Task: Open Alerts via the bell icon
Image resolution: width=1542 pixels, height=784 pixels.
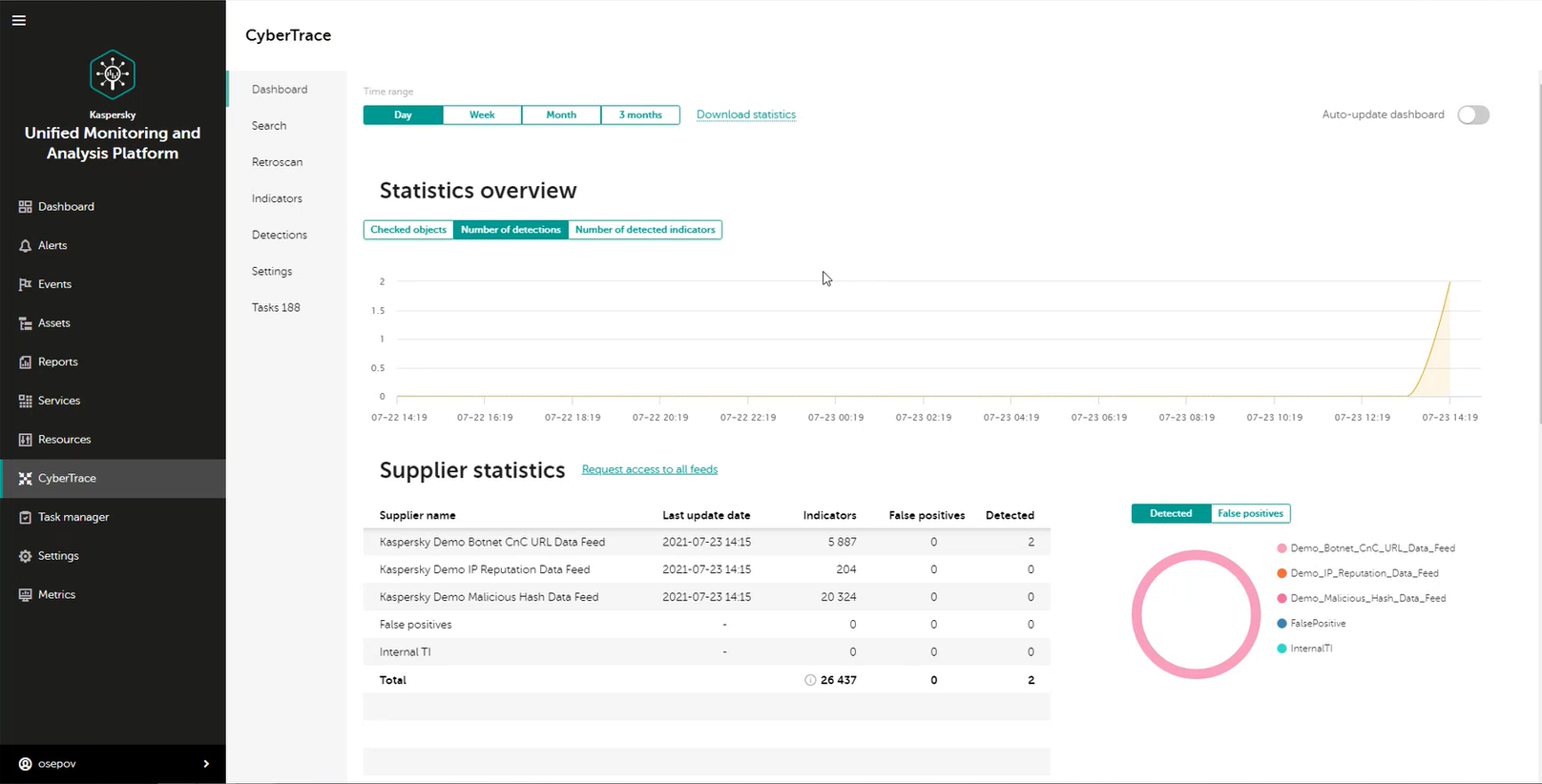Action: pyautogui.click(x=25, y=246)
